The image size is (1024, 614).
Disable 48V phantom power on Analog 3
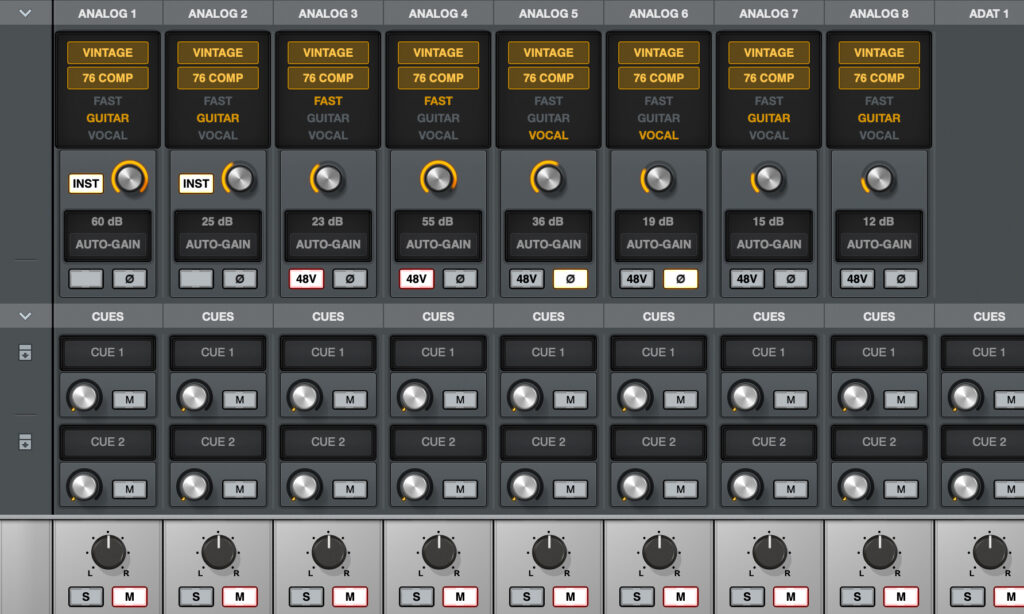306,279
